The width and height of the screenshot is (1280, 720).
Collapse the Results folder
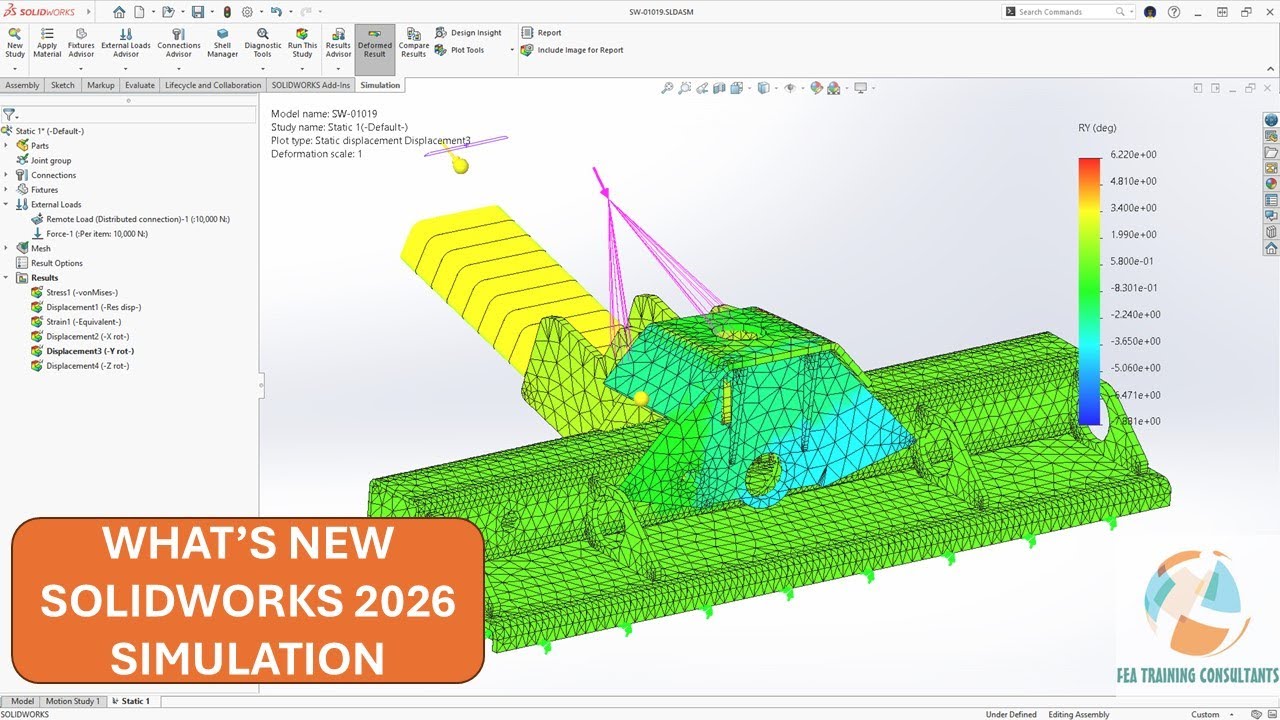pos(6,278)
